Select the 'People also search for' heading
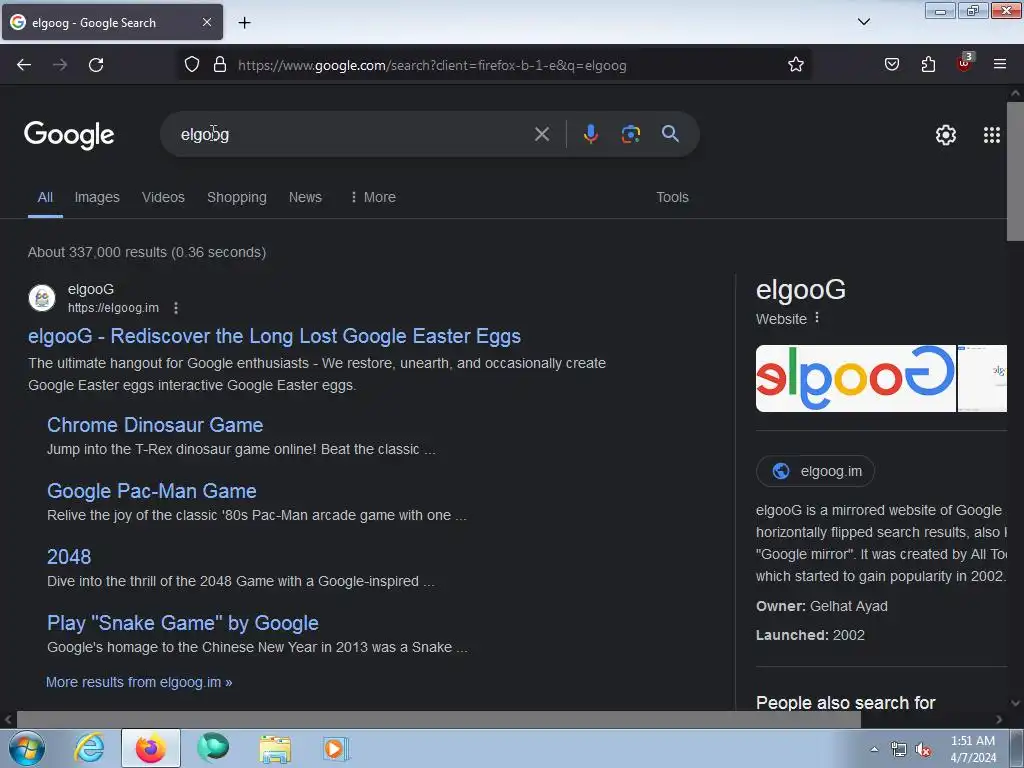1024x768 pixels. (846, 703)
